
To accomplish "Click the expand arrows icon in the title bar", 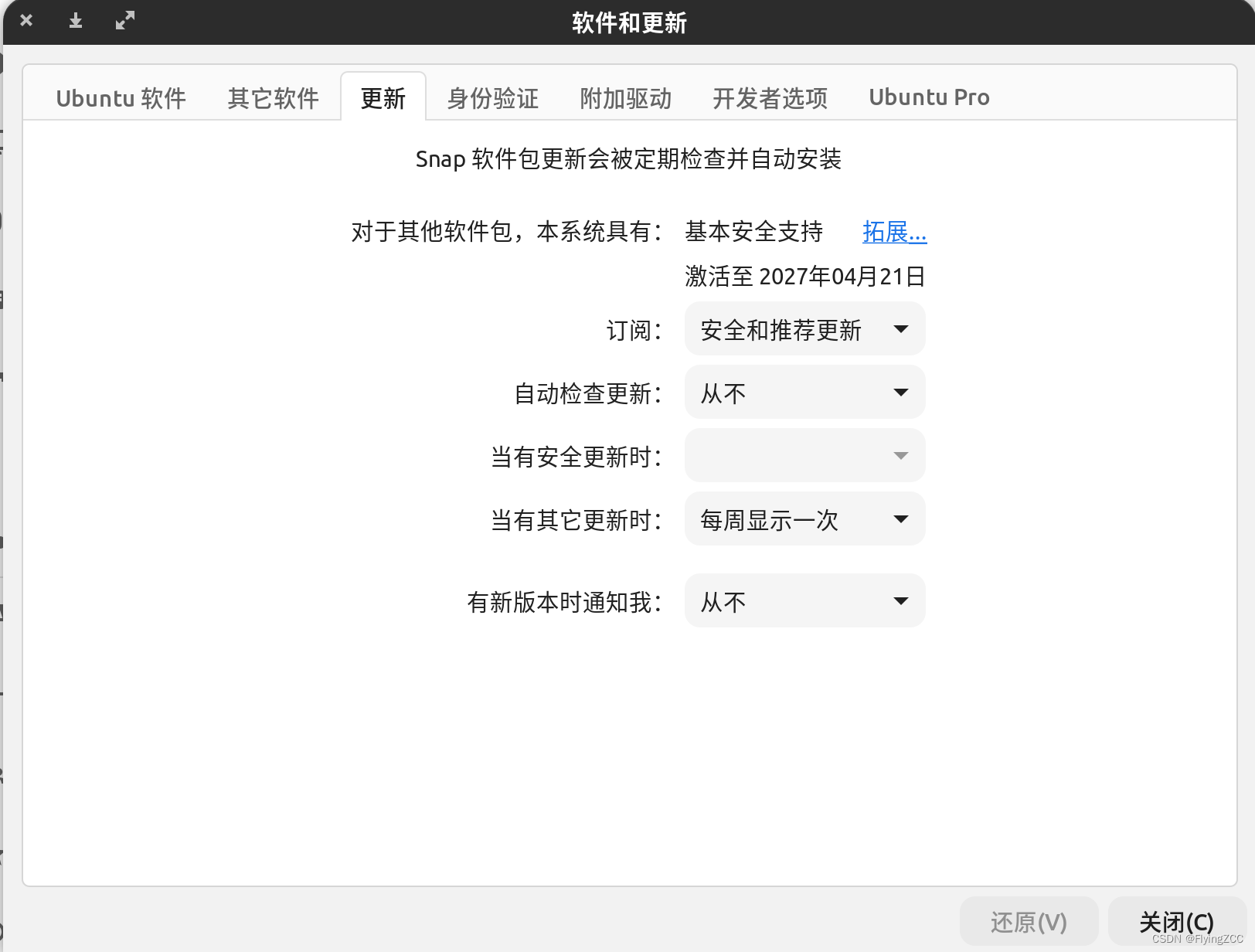I will pyautogui.click(x=125, y=21).
